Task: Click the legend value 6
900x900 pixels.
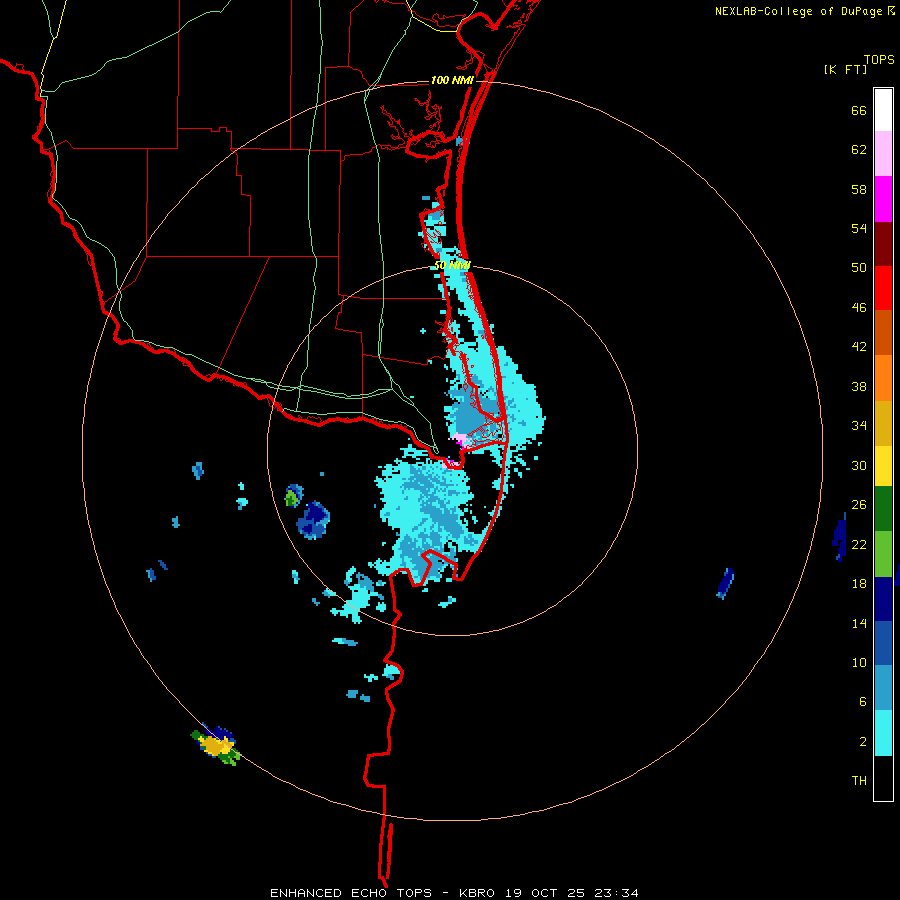Action: (x=863, y=702)
